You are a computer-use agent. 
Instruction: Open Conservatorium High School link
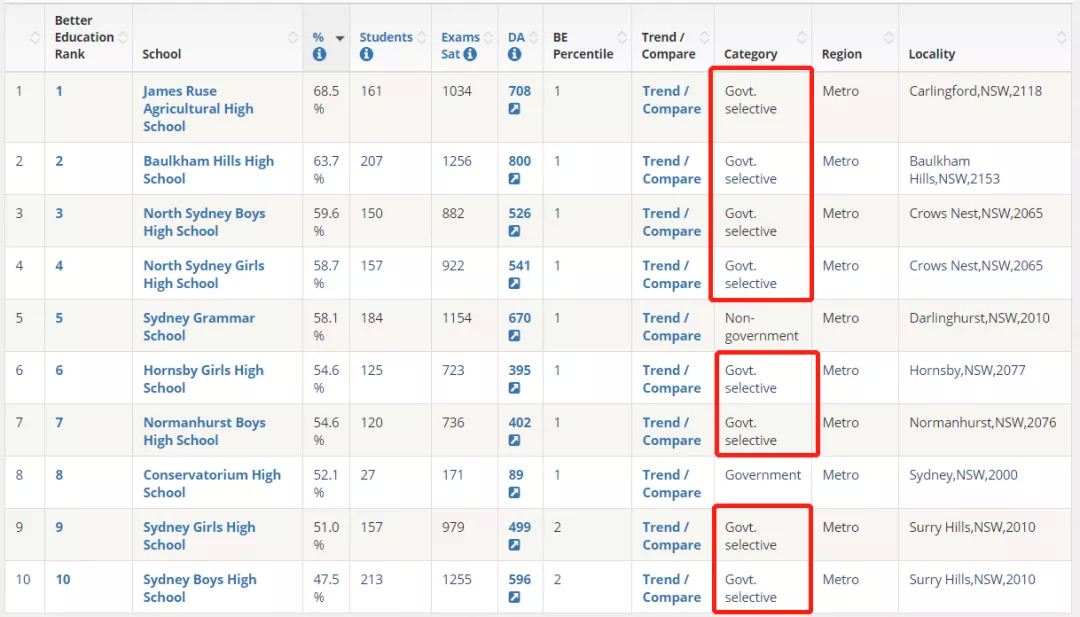point(211,484)
